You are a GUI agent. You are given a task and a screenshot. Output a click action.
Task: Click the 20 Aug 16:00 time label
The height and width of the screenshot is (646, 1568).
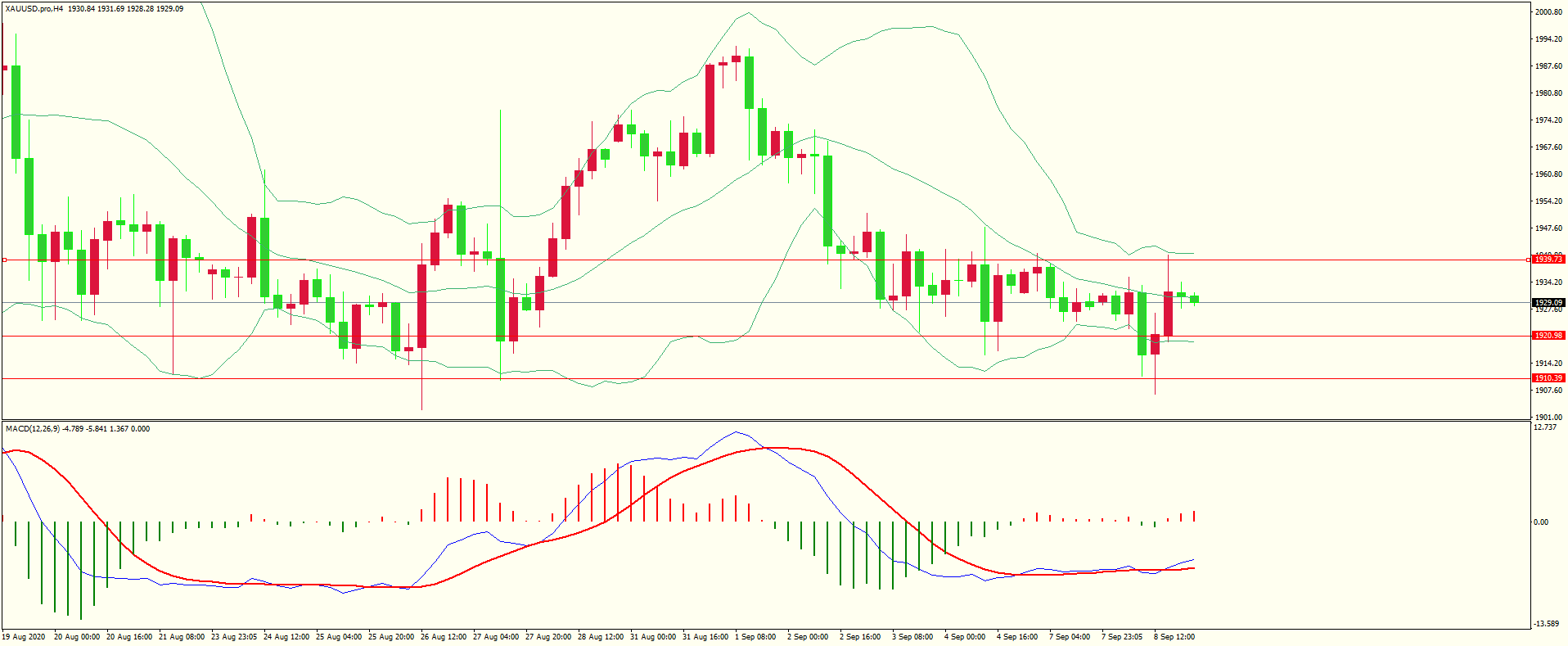pos(129,637)
